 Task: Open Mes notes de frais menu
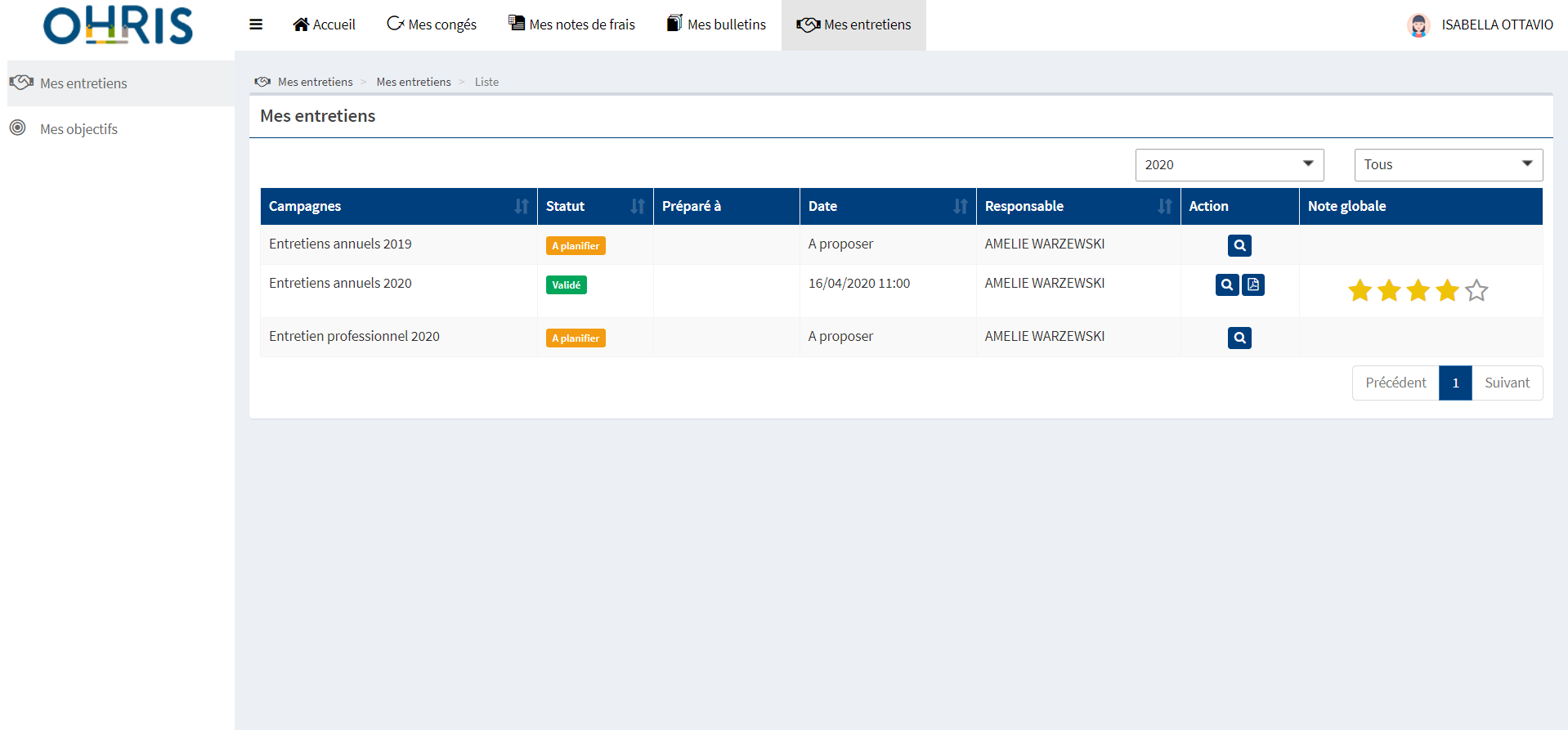(571, 25)
